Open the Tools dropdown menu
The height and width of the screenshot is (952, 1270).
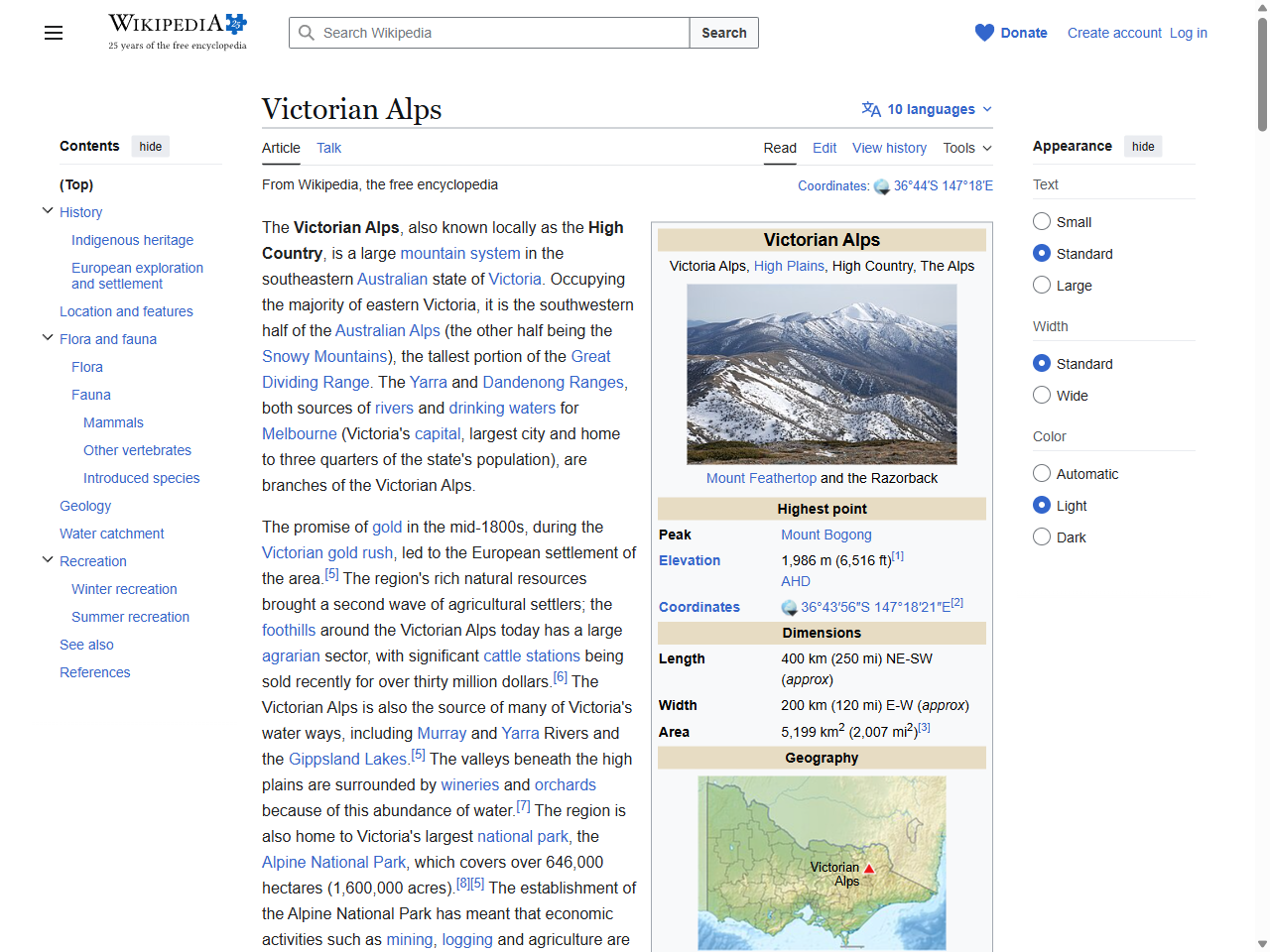pyautogui.click(x=966, y=148)
